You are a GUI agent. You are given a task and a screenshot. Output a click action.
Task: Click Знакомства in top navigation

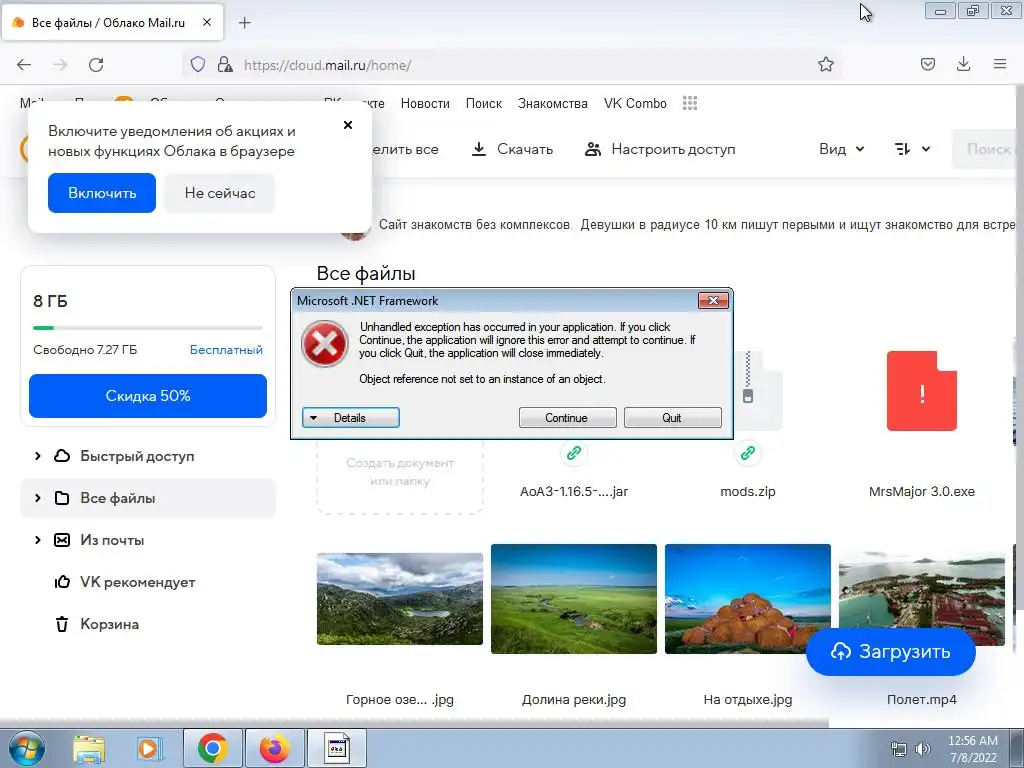(552, 103)
